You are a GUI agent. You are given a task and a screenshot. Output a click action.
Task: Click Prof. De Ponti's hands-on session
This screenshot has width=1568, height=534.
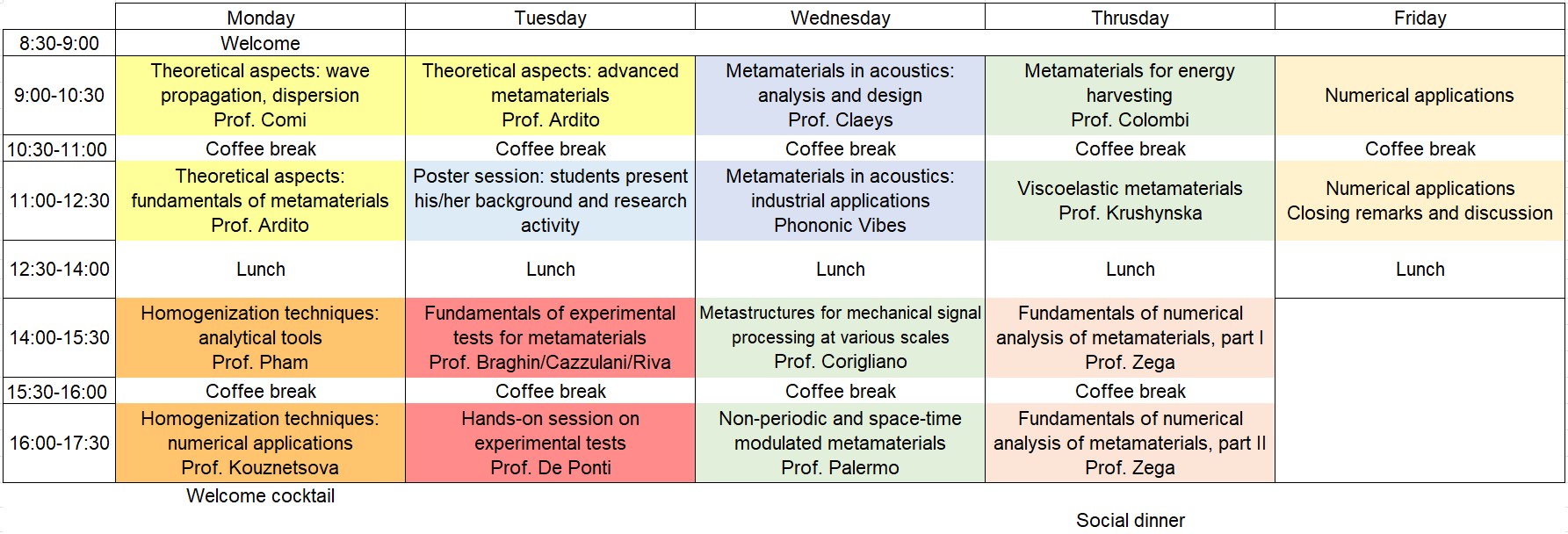[550, 443]
